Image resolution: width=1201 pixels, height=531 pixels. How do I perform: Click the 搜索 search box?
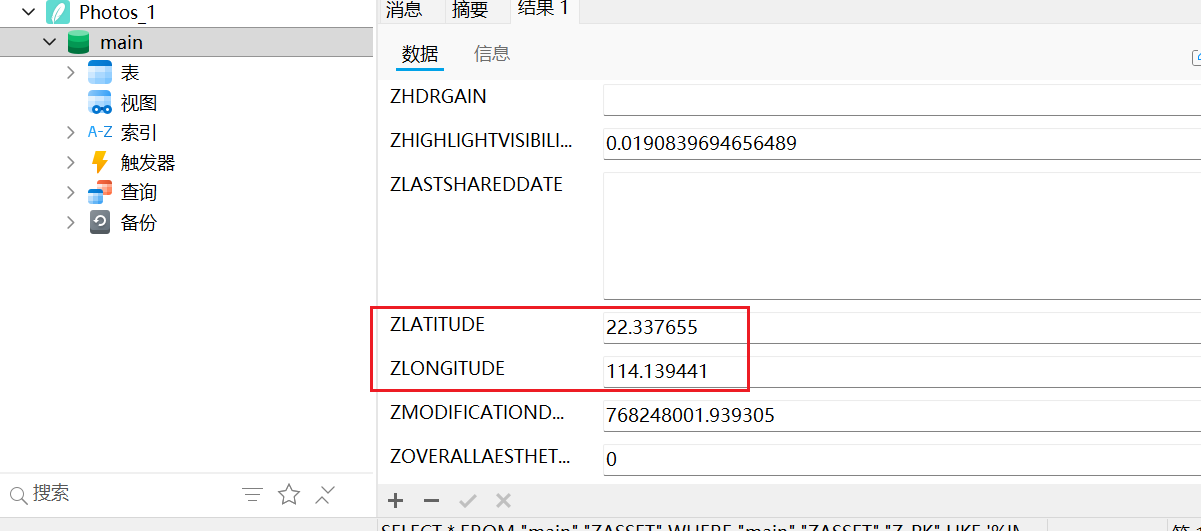click(120, 494)
